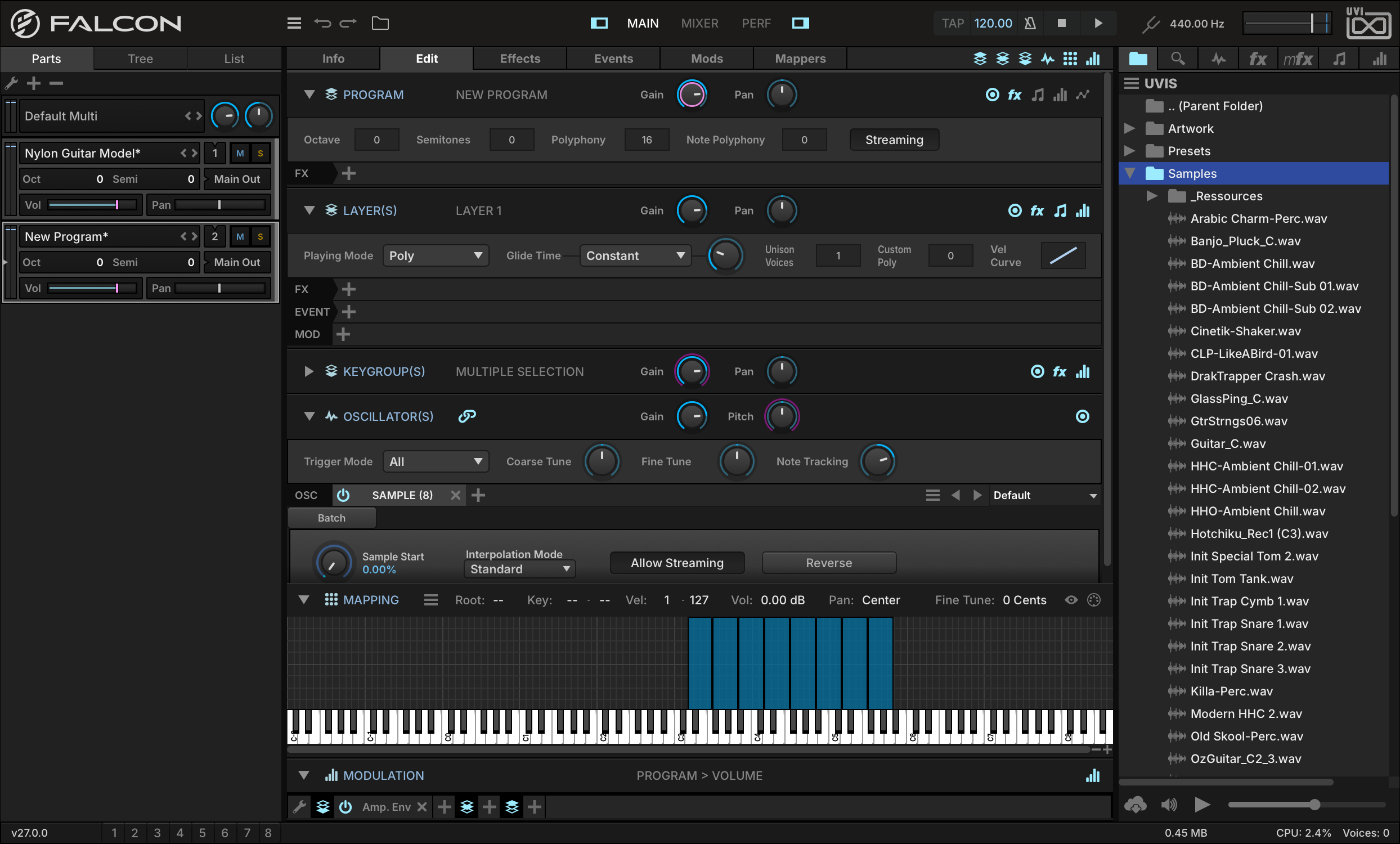Click the cloud download icon
Viewport: 1400px width, 844px height.
point(1135,804)
